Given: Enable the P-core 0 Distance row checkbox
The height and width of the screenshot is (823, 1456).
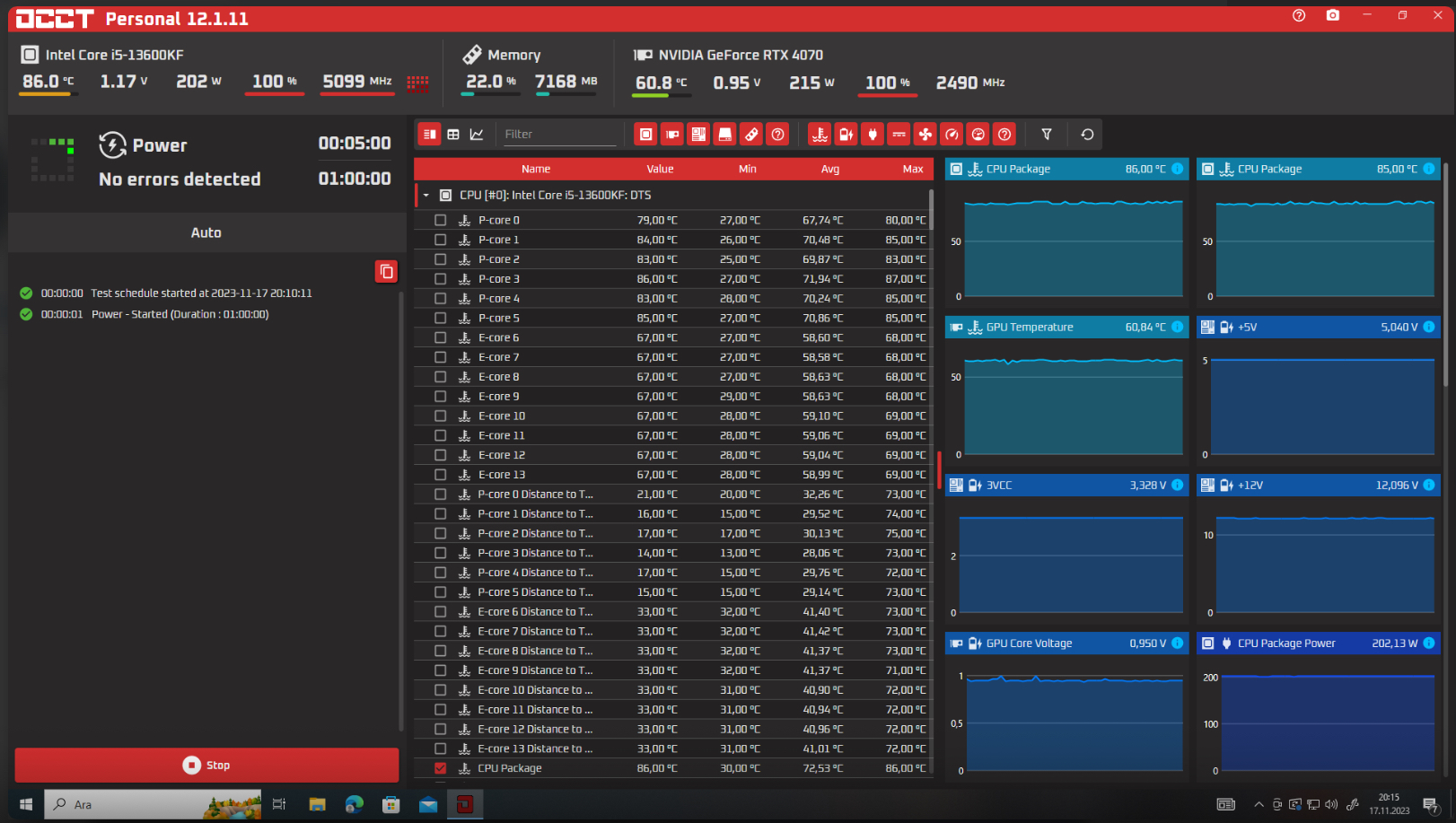Looking at the screenshot, I should (x=440, y=495).
